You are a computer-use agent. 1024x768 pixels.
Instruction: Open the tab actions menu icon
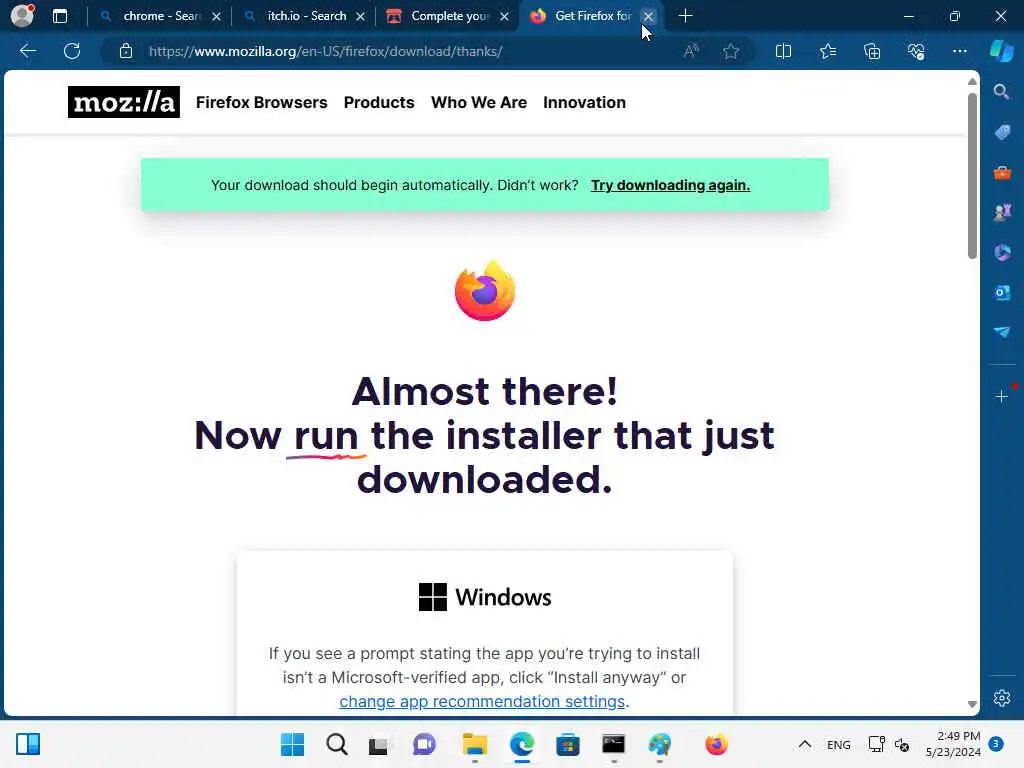[60, 16]
